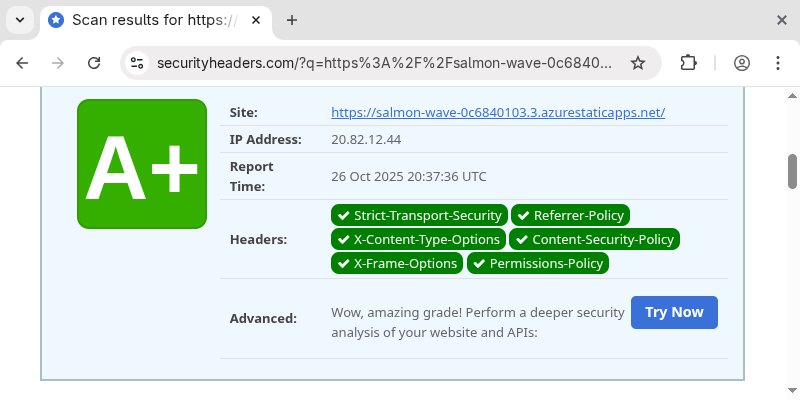The width and height of the screenshot is (800, 400).
Task: Open Chrome three-dot menu
Action: (778, 63)
